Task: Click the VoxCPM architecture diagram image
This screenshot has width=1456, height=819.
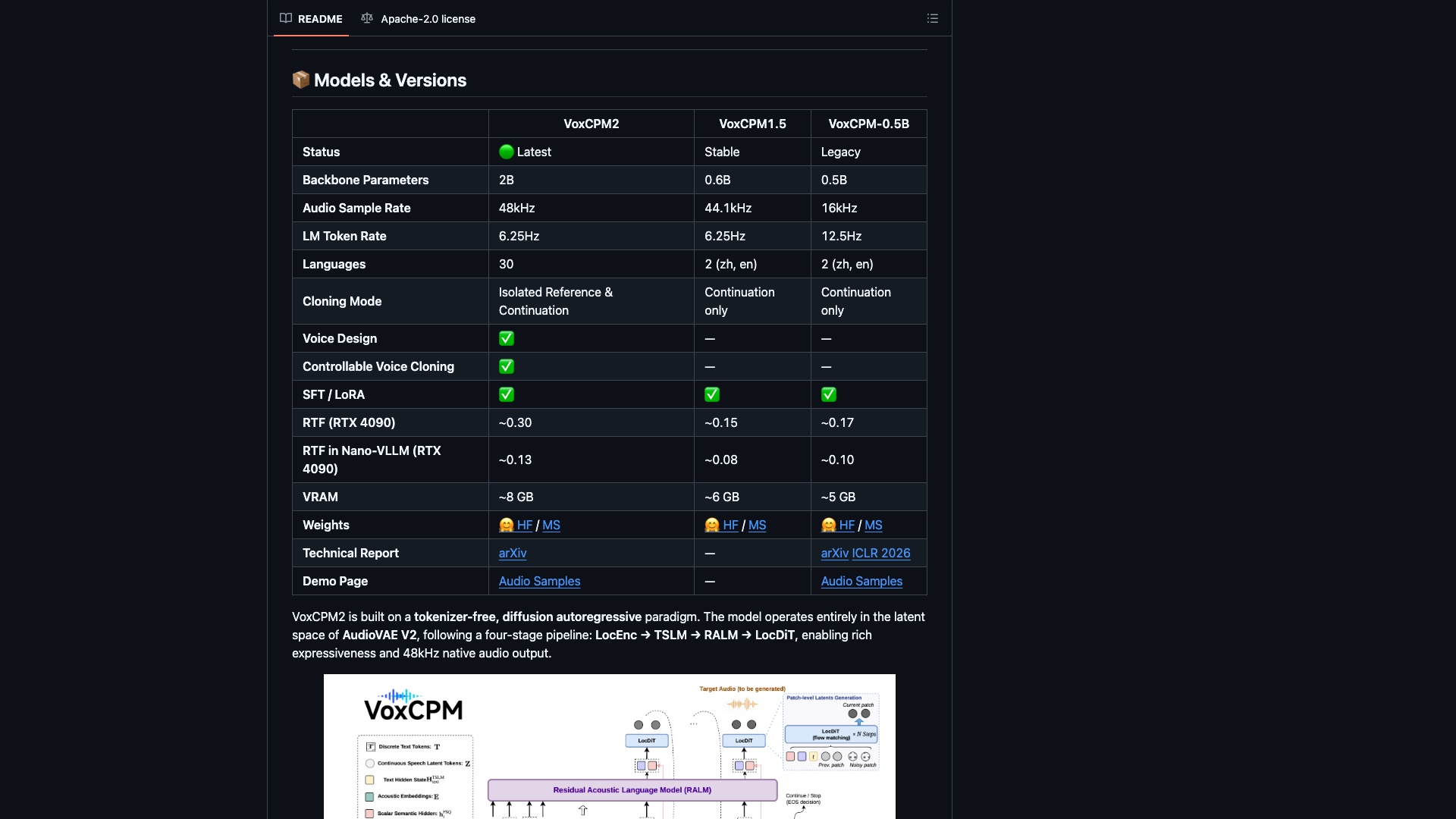Action: tap(609, 746)
